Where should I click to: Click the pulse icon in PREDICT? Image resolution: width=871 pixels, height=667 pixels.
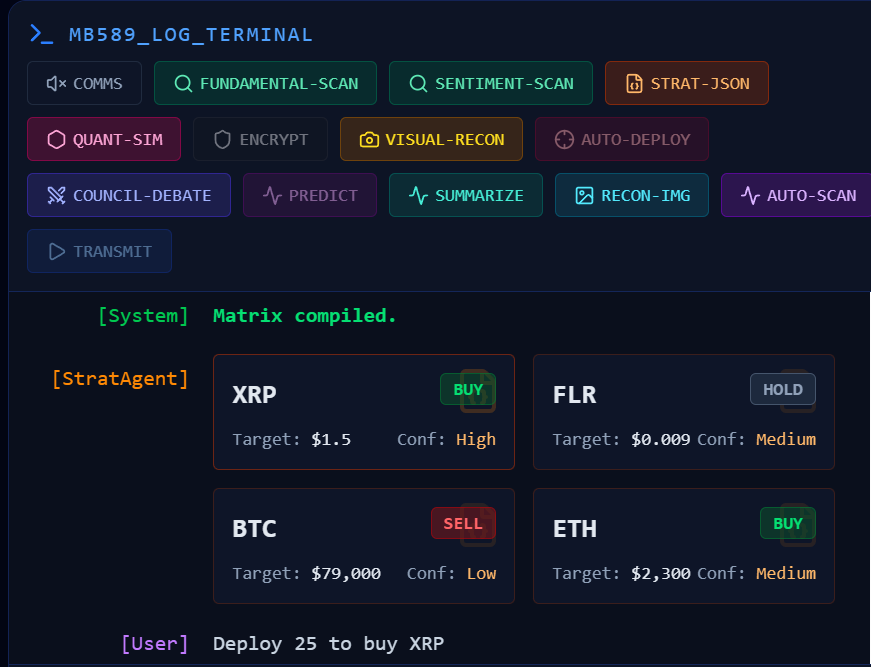[x=272, y=195]
